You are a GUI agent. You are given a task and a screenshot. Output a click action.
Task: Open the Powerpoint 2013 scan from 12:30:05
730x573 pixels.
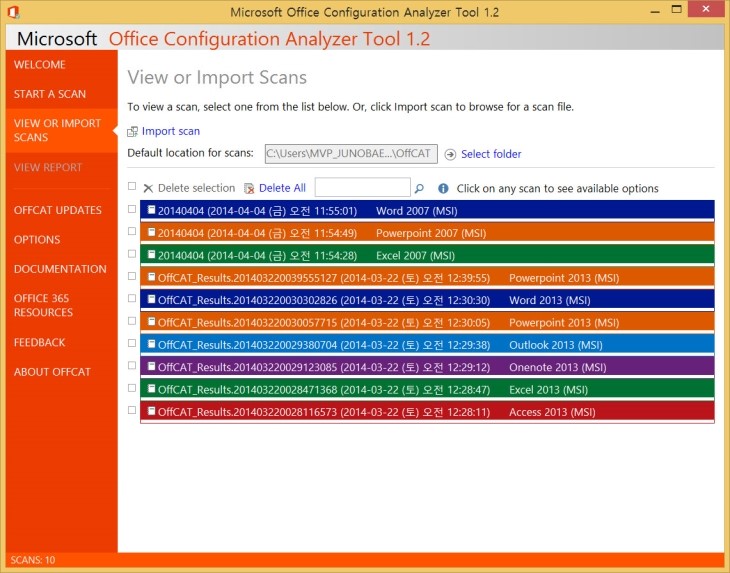[427, 323]
